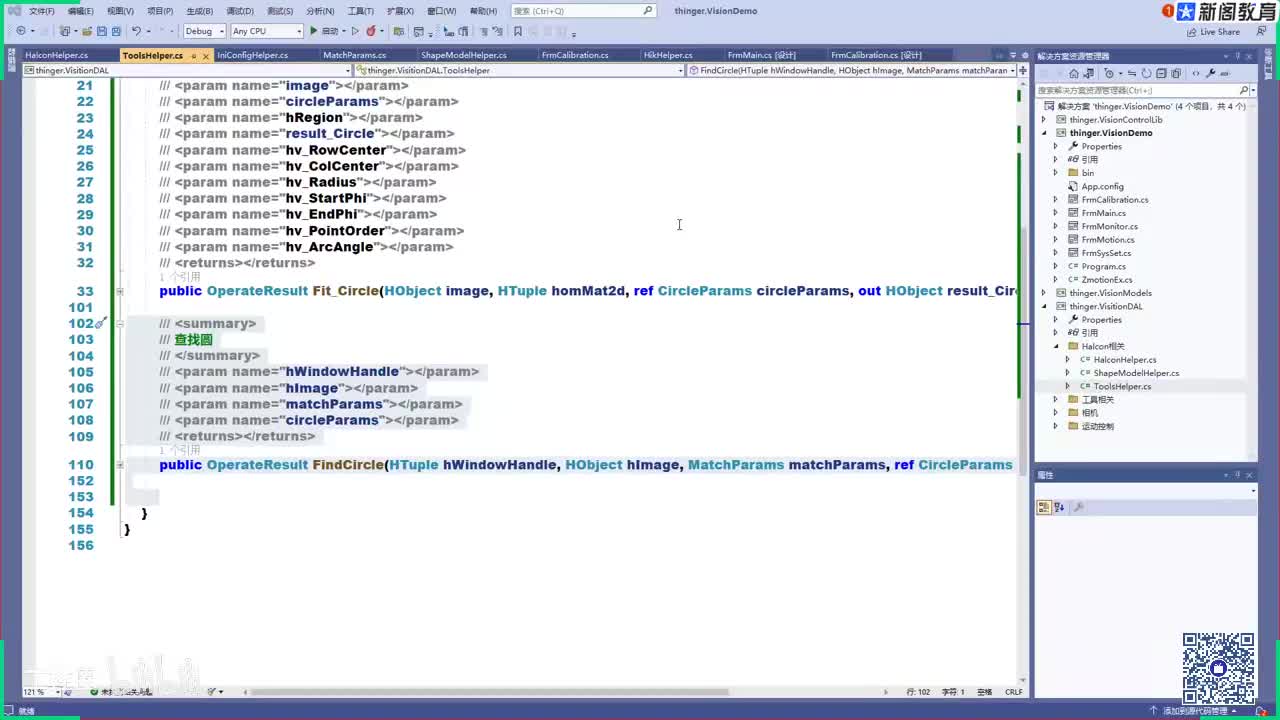Click the screwdriver quick action icon at line 102
The width and height of the screenshot is (1280, 720).
(100, 323)
